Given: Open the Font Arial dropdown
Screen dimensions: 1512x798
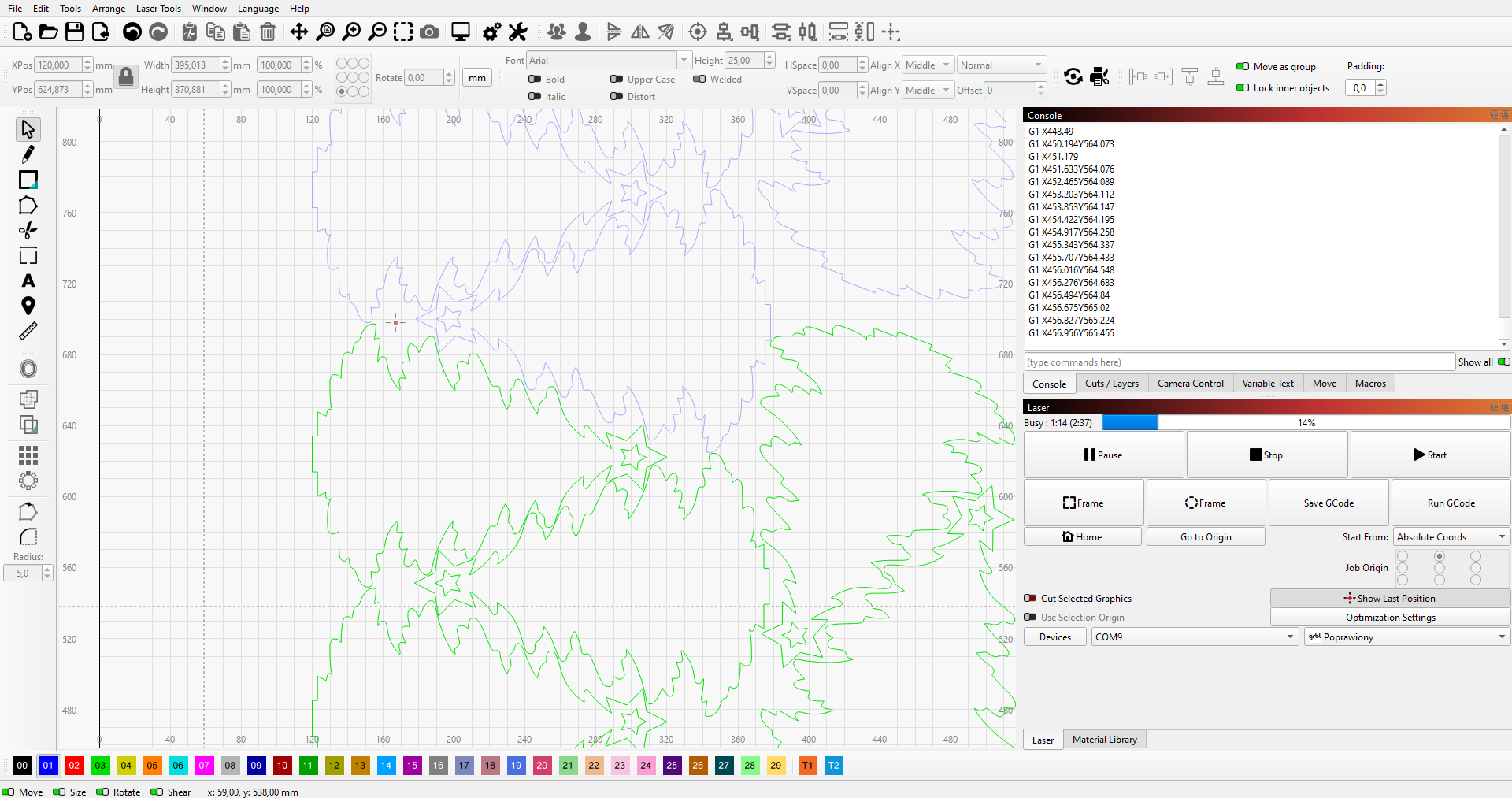Looking at the screenshot, I should (x=608, y=61).
